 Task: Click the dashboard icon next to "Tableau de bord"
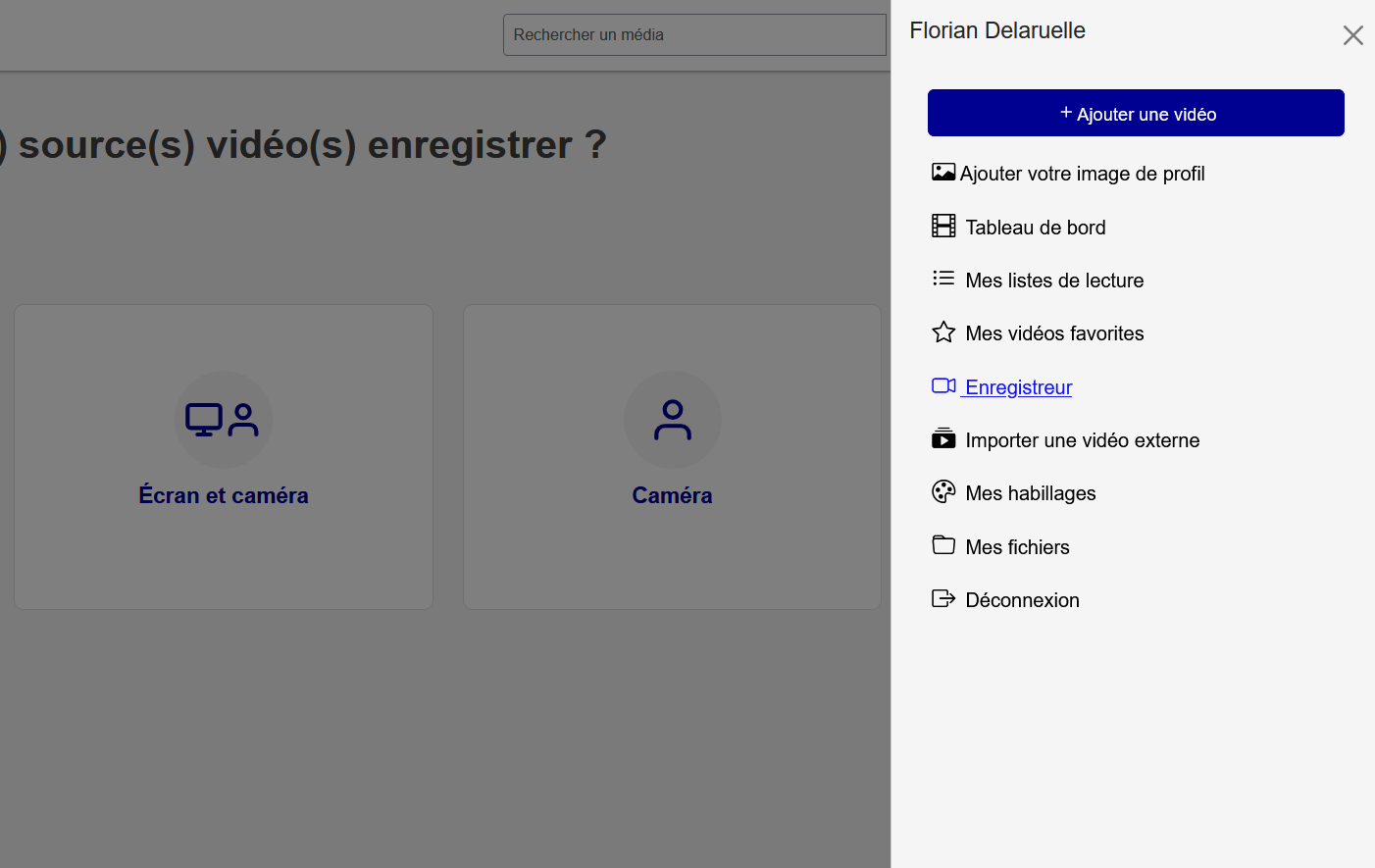tap(943, 226)
